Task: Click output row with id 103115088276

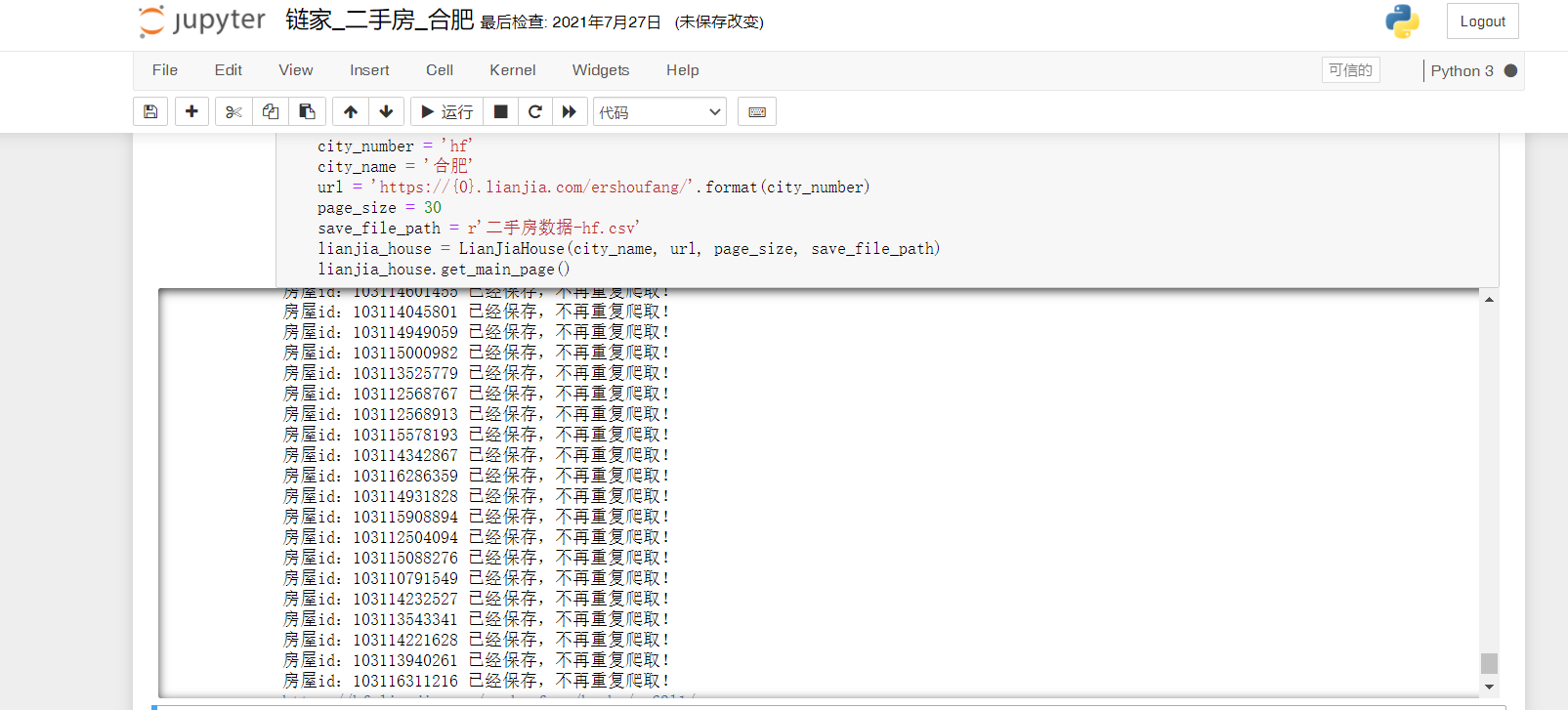Action: pos(477,558)
